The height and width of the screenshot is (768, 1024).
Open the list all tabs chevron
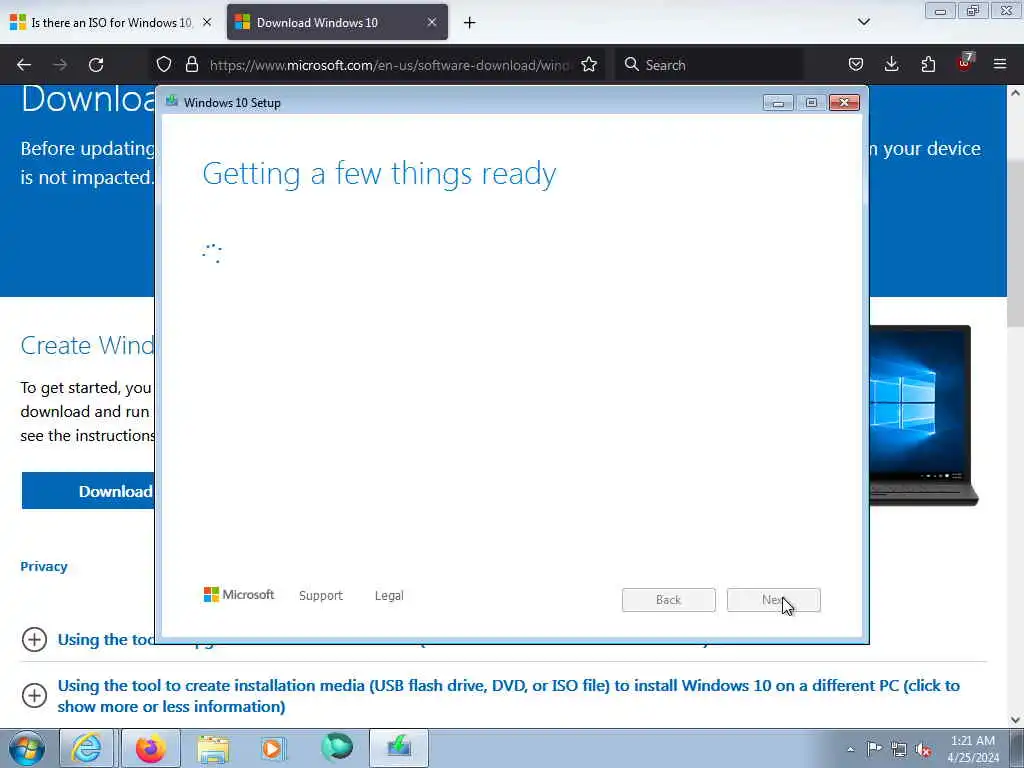863,22
